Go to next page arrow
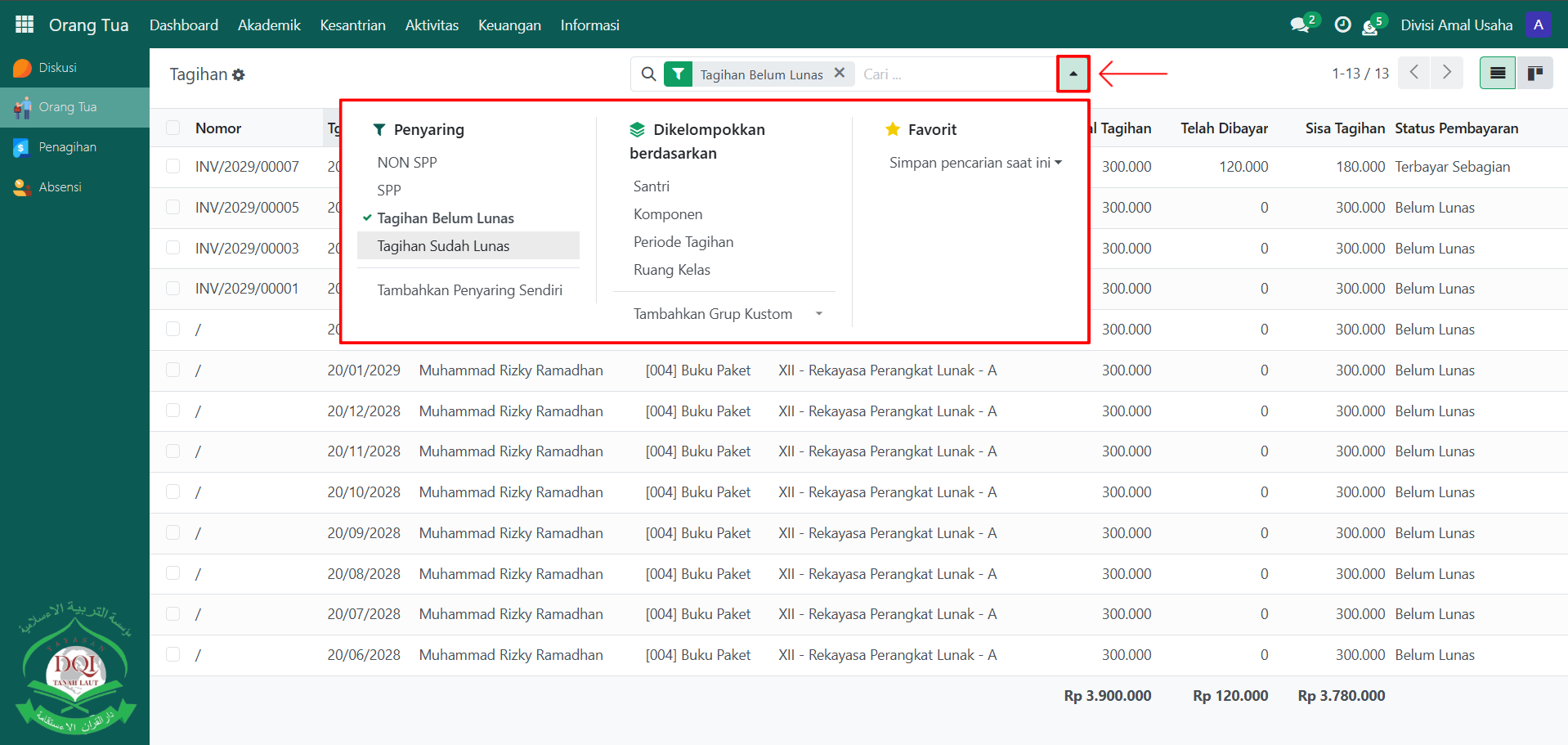 point(1446,73)
